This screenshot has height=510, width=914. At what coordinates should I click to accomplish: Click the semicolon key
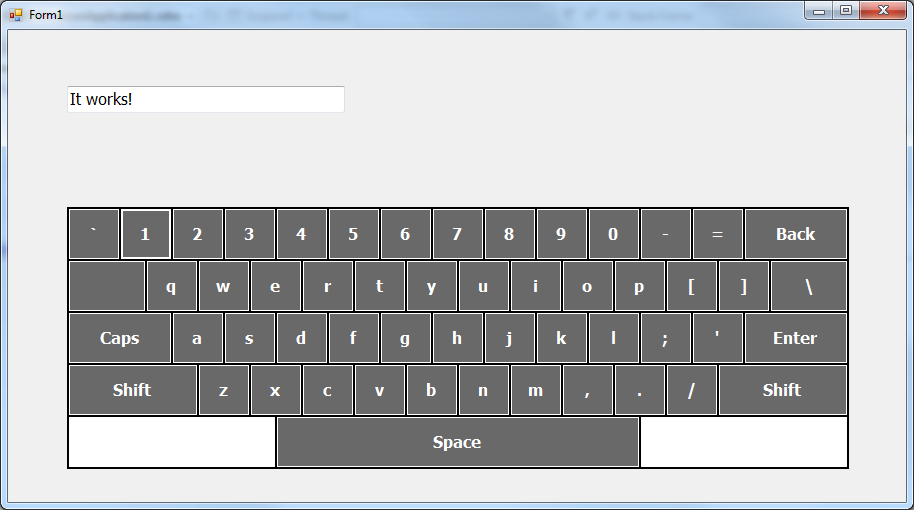(x=666, y=337)
